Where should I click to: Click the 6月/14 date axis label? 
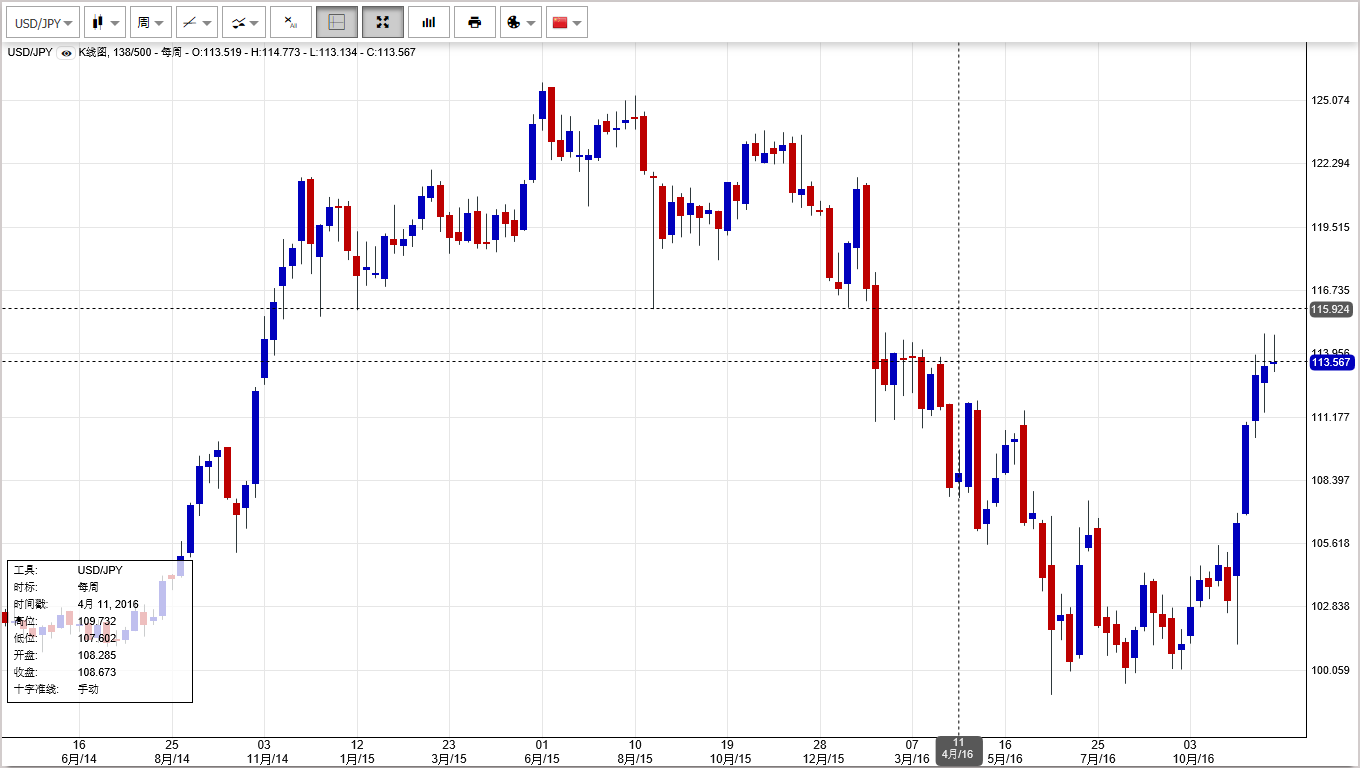(80, 759)
